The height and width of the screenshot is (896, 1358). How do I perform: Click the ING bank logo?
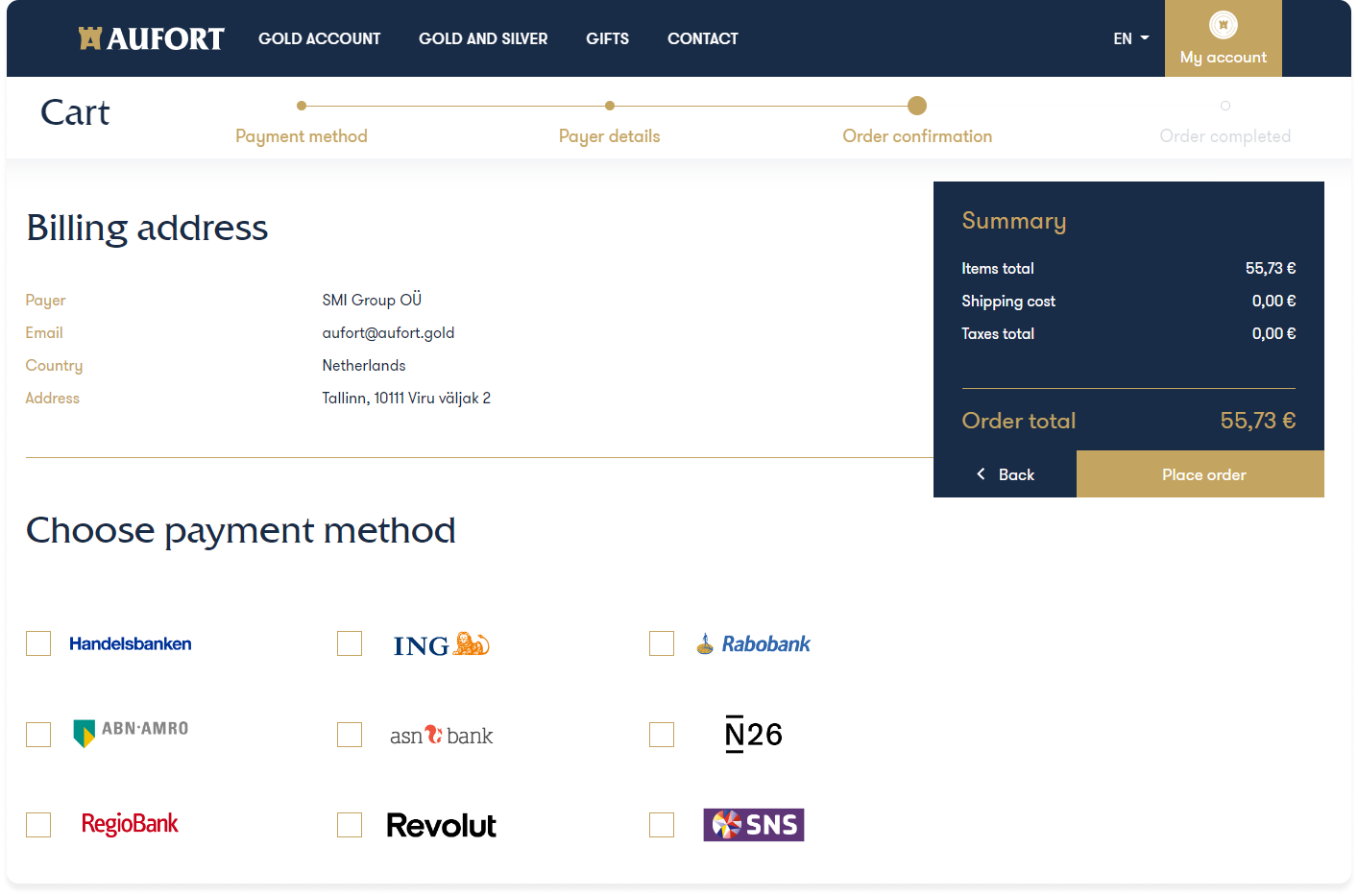tap(441, 644)
